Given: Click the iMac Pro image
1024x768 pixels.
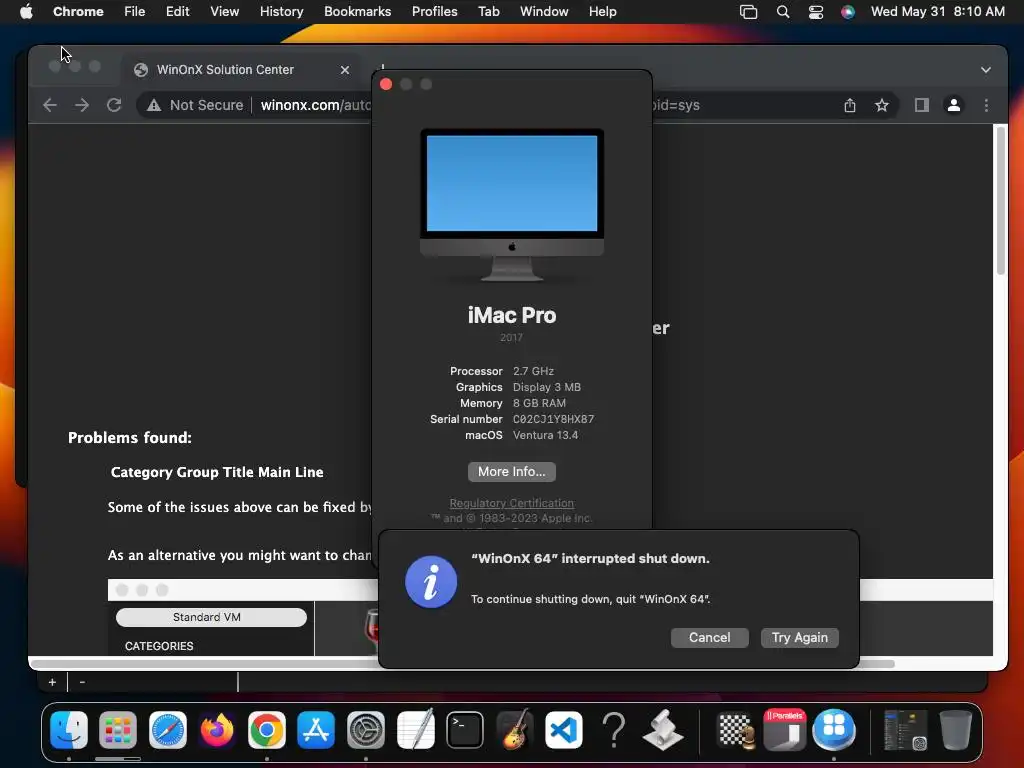Looking at the screenshot, I should pos(512,204).
